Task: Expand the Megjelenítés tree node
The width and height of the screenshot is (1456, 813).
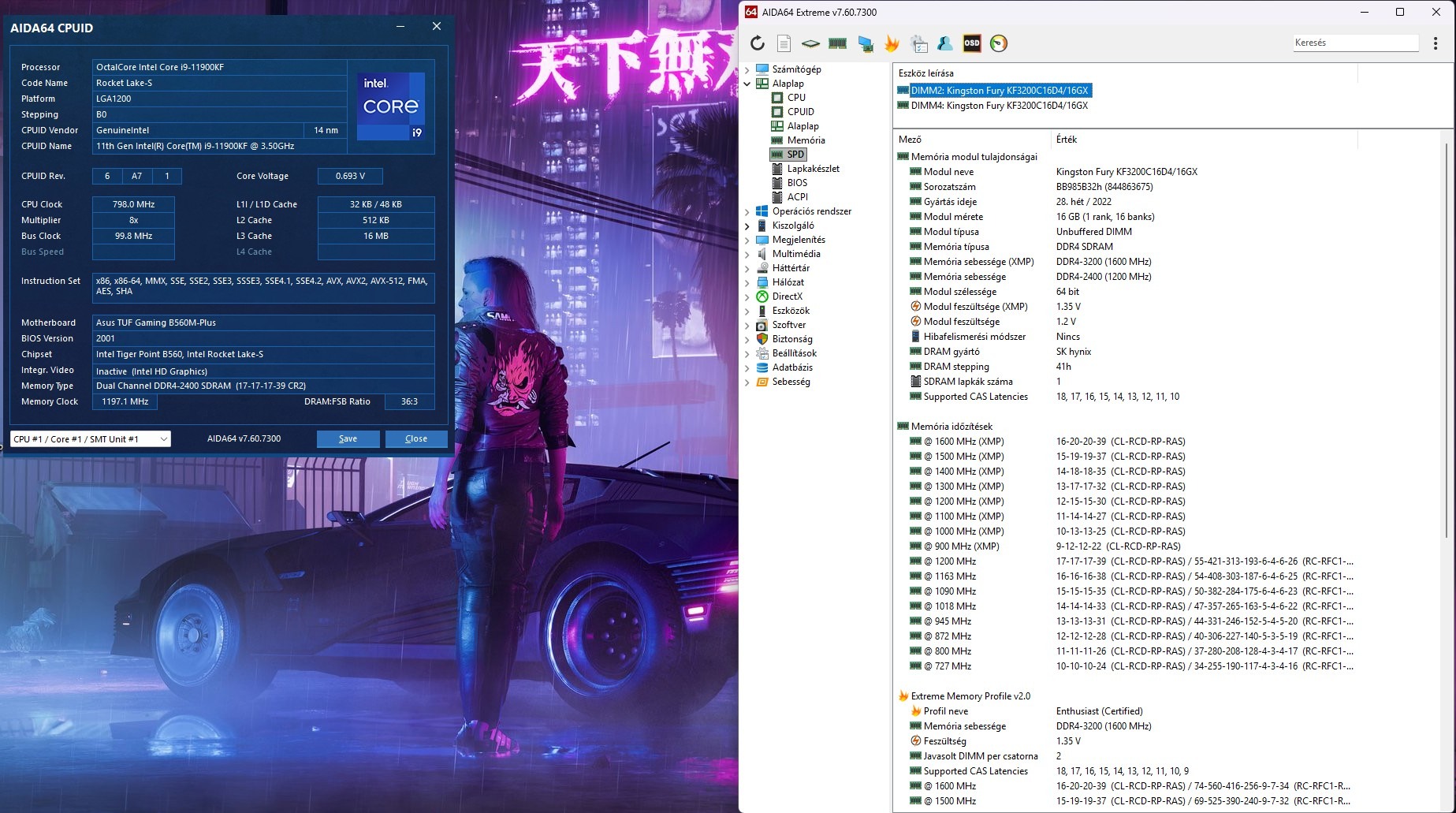Action: click(747, 240)
